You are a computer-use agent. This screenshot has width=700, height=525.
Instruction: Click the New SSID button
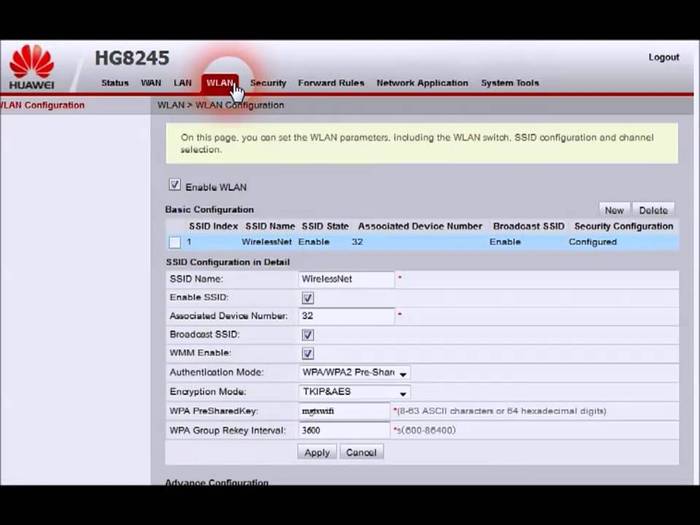613,210
